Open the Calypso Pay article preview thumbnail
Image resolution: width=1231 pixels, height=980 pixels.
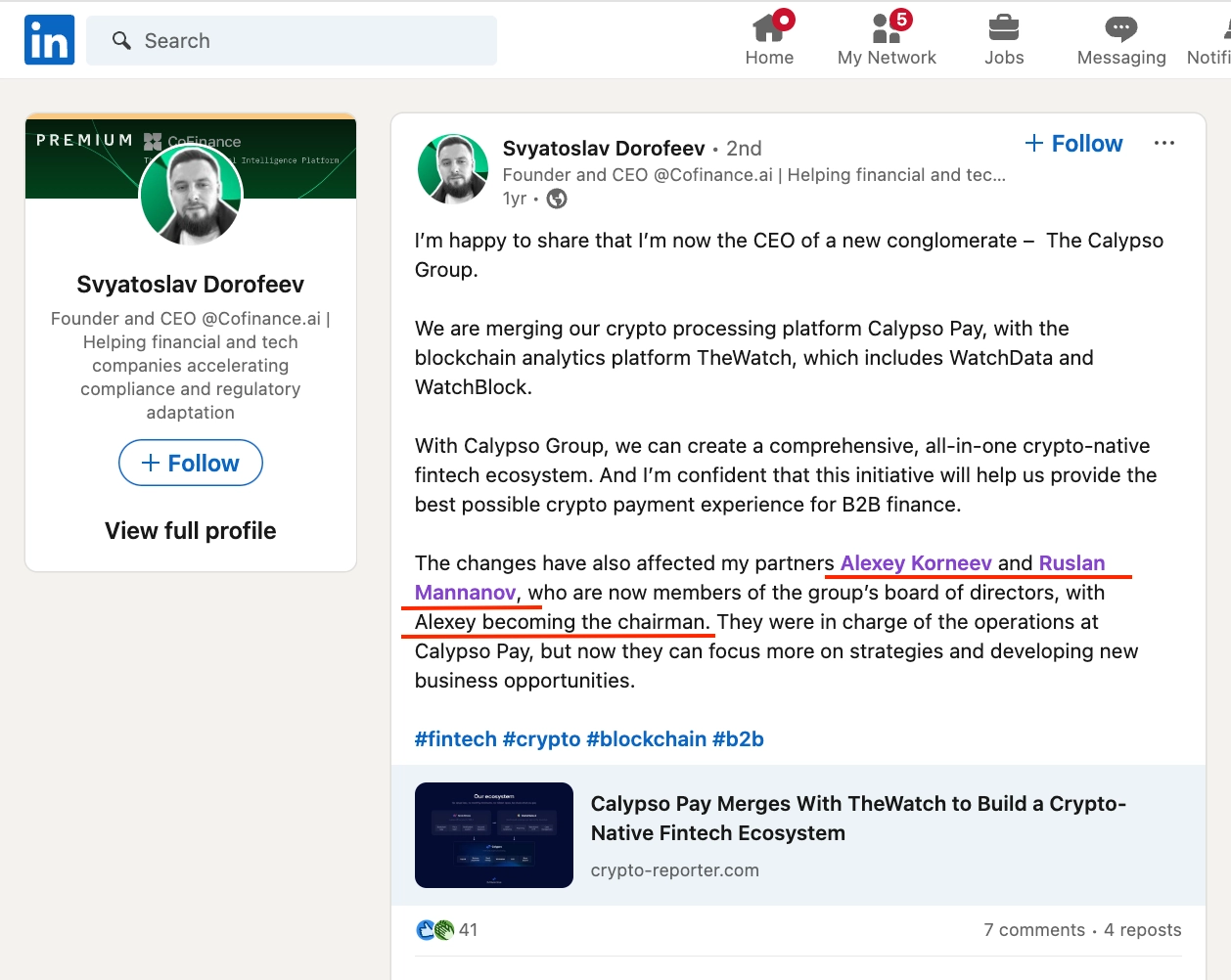click(494, 835)
